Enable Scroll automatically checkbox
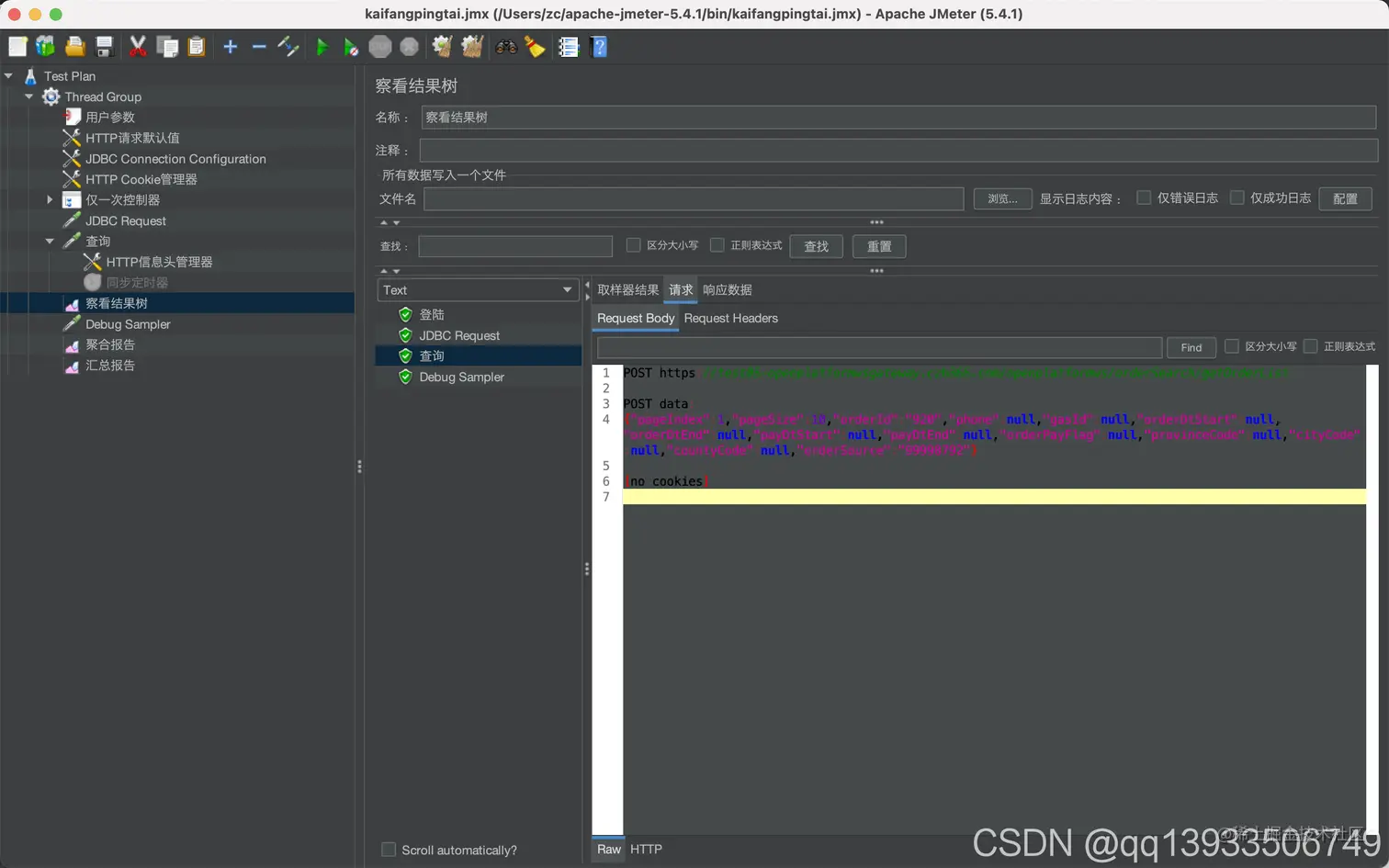This screenshot has height=868, width=1389. [389, 850]
